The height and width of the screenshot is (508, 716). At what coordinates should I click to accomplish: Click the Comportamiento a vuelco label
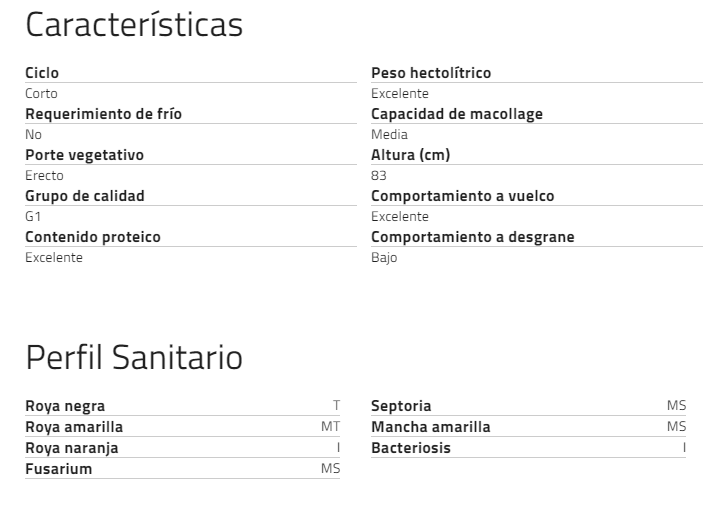coord(463,196)
